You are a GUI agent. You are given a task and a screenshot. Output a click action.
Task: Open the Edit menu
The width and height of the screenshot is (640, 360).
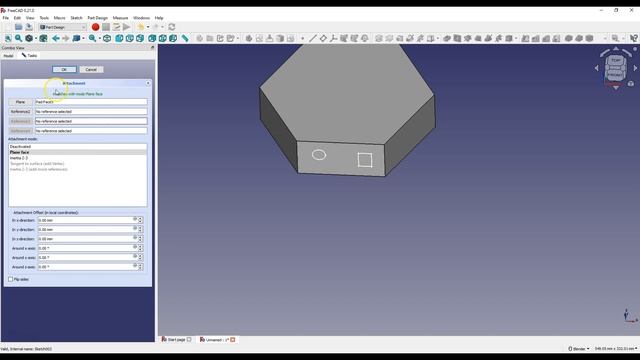click(x=17, y=18)
